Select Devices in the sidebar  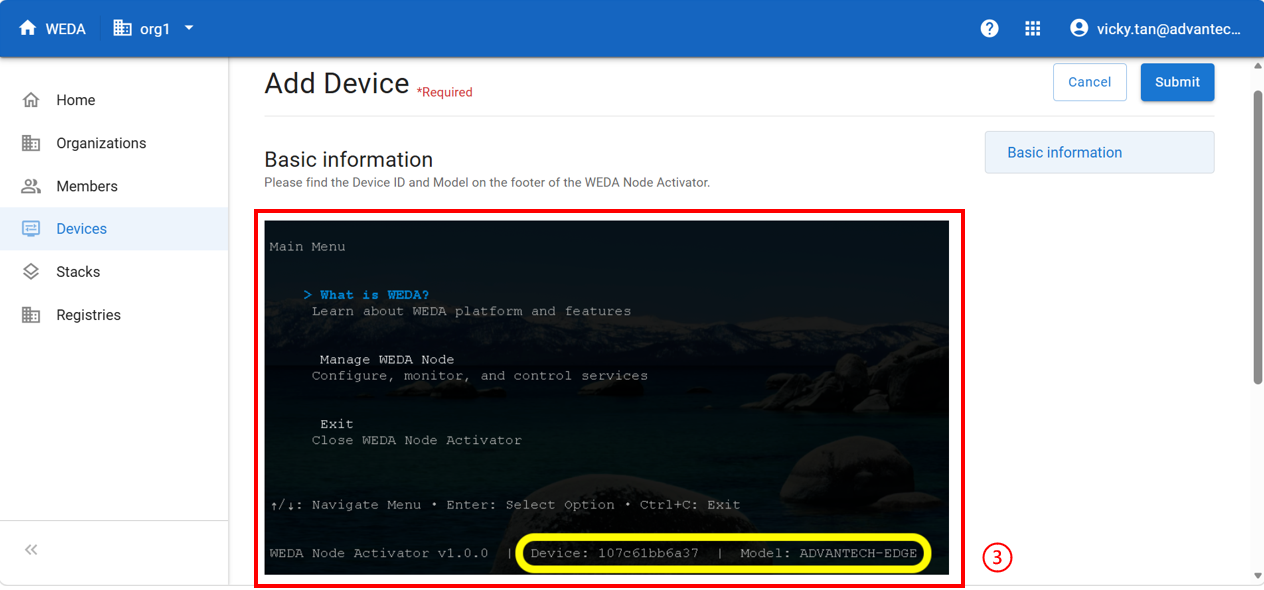[114, 229]
